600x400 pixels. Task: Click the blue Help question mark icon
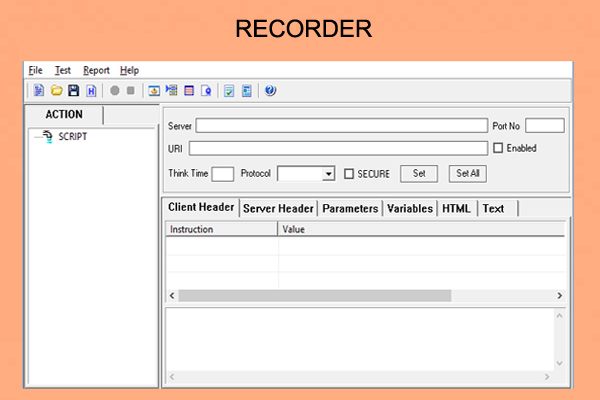(x=270, y=91)
